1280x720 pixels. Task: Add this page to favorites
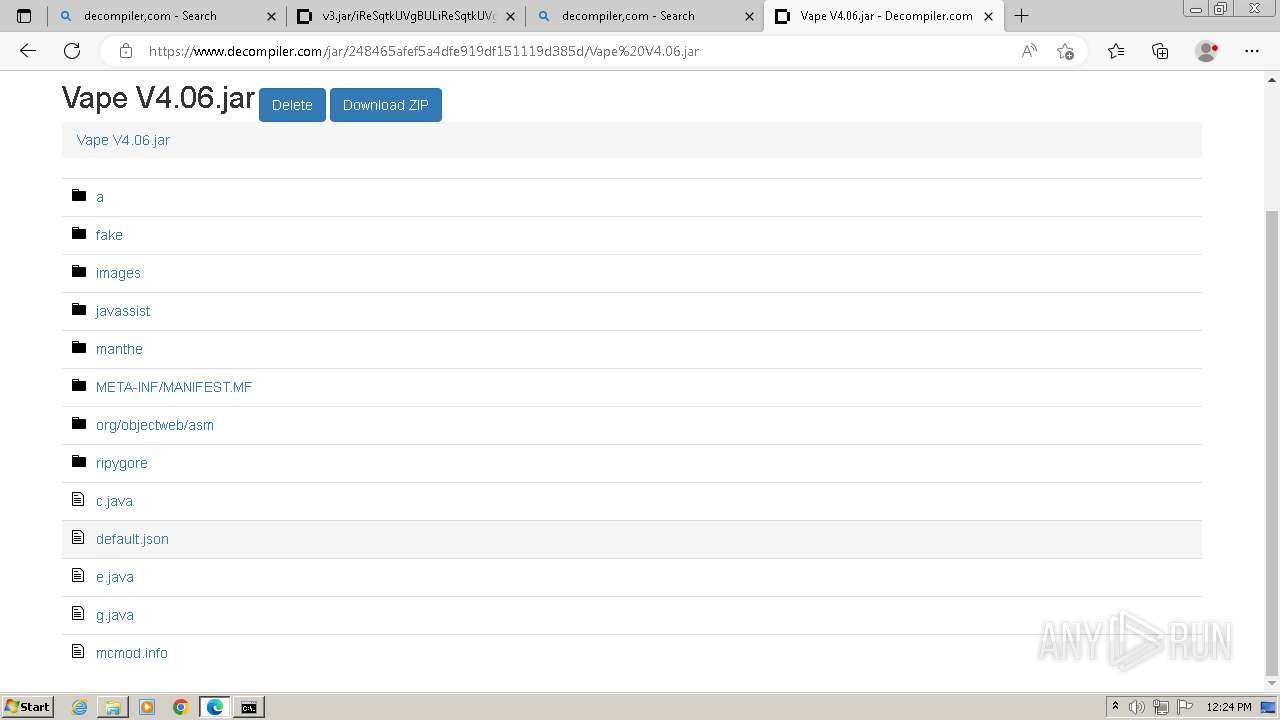1065,51
